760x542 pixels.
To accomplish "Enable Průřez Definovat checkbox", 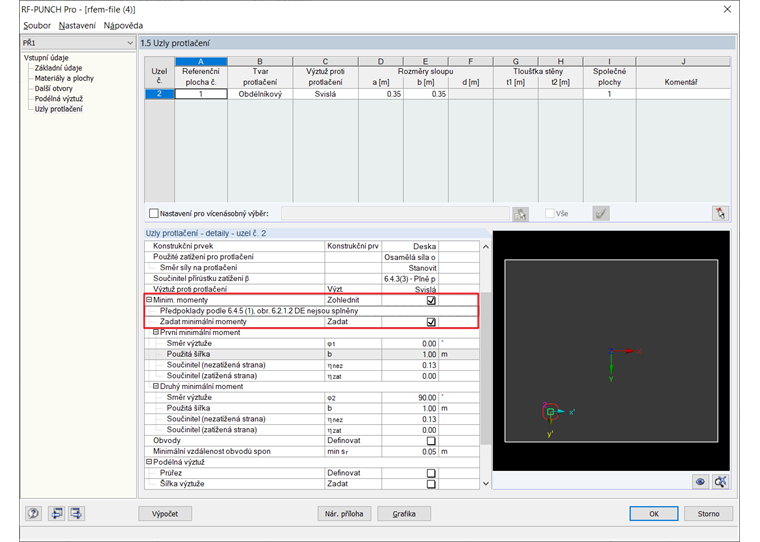I will click(x=431, y=473).
